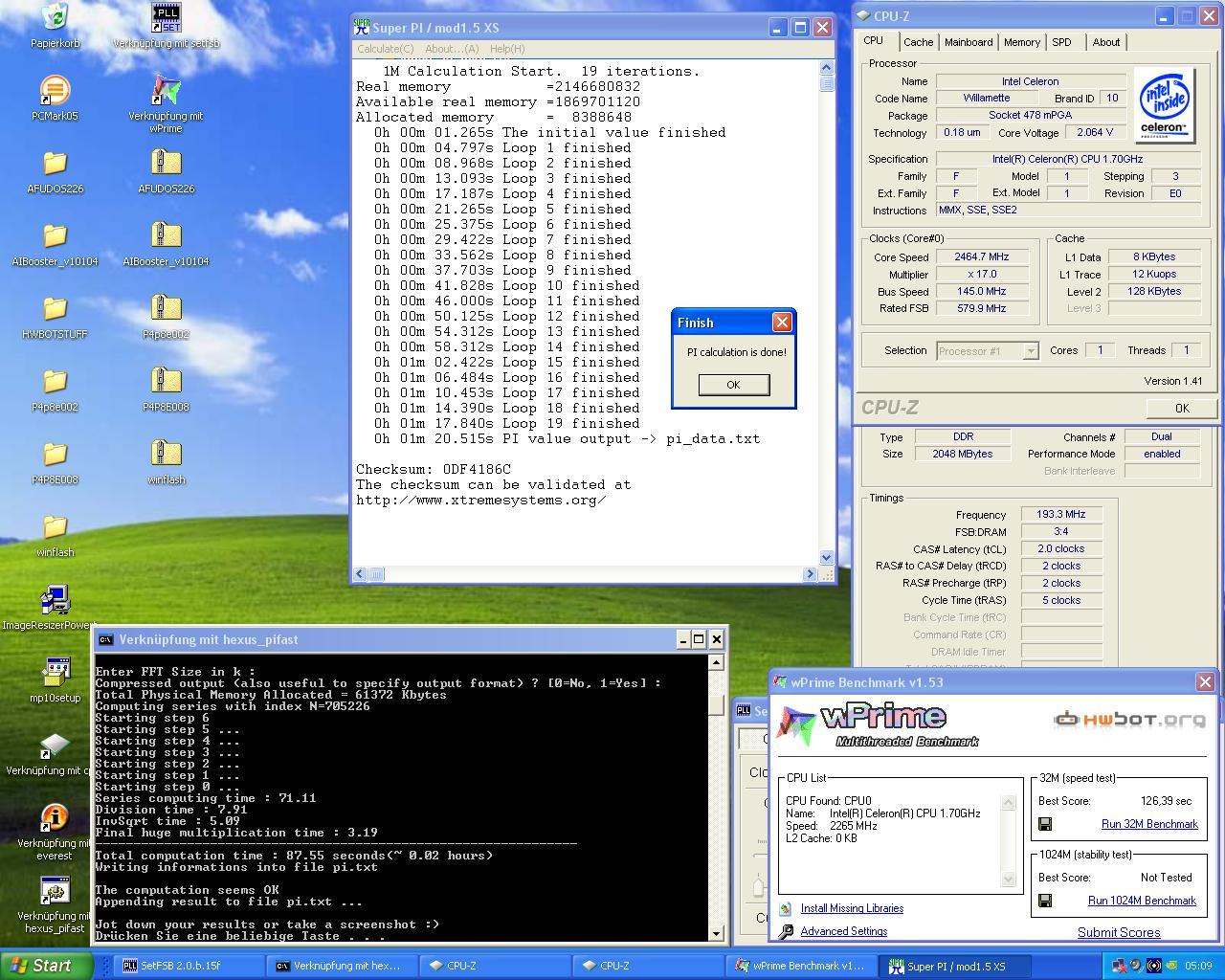This screenshot has width=1225, height=980.
Task: Click the icon beside Install Missing Libraries
Action: click(x=786, y=908)
